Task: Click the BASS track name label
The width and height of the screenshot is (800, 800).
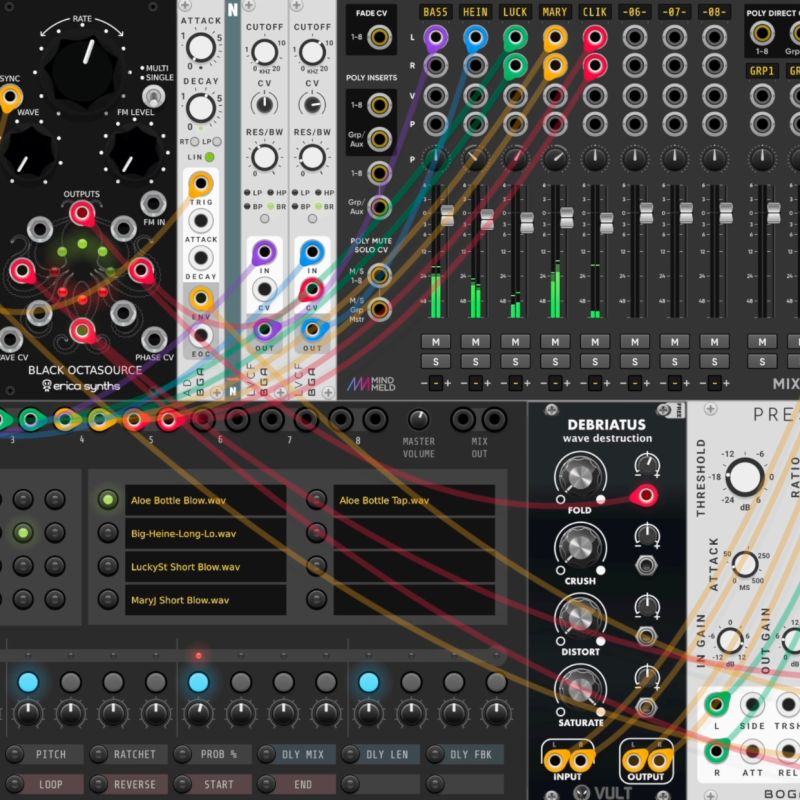Action: tap(435, 12)
